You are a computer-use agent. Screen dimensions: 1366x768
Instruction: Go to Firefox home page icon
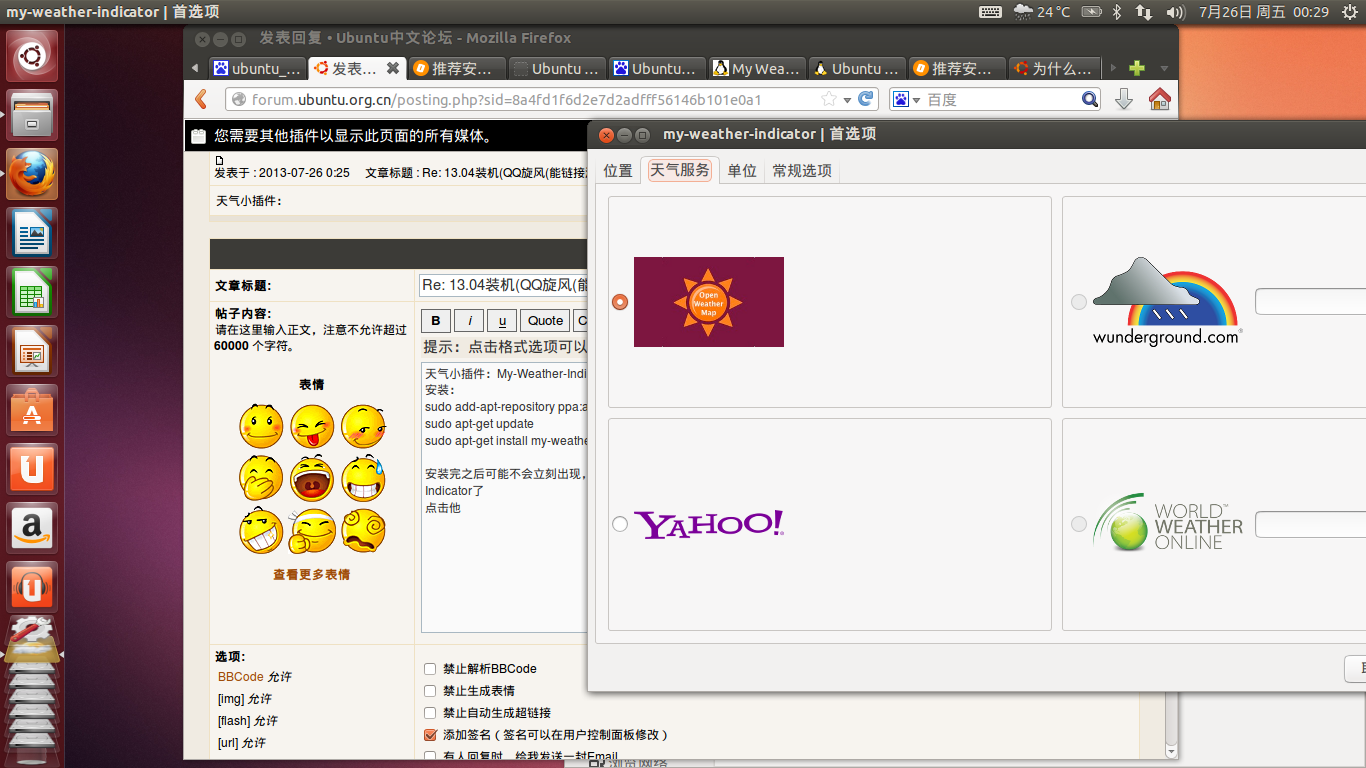[1159, 99]
